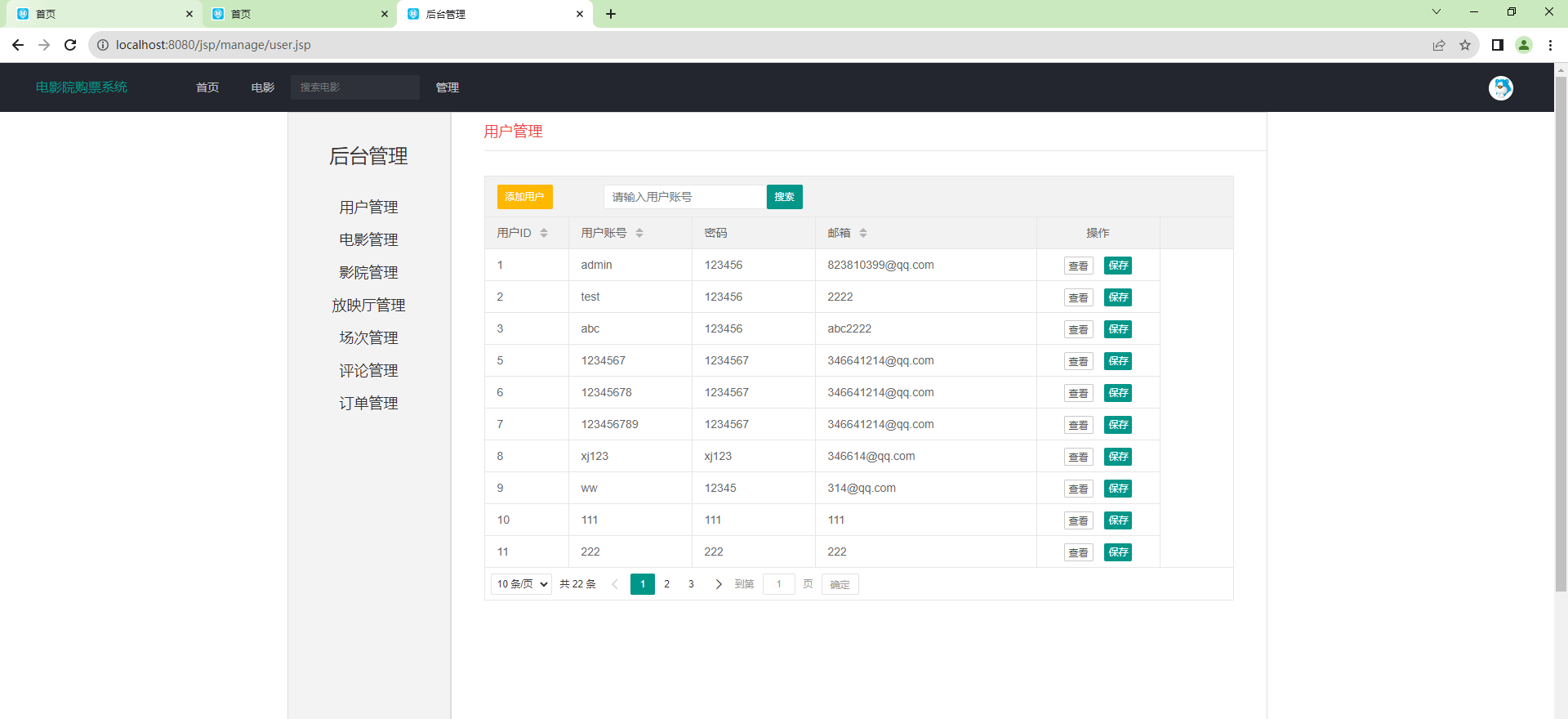Click the 电影院购票系统 logo link
This screenshot has width=1568, height=719.
click(x=82, y=87)
